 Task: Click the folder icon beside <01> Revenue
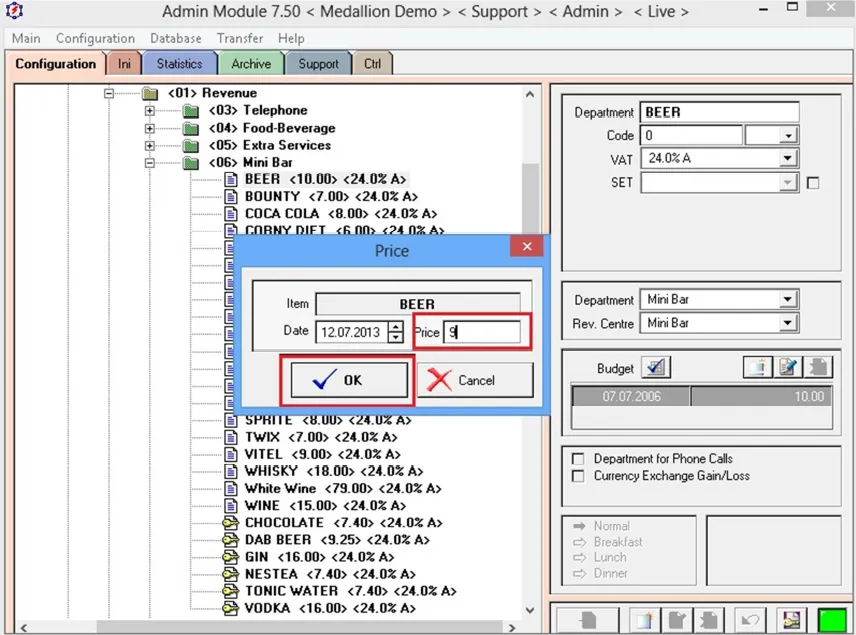coord(150,94)
